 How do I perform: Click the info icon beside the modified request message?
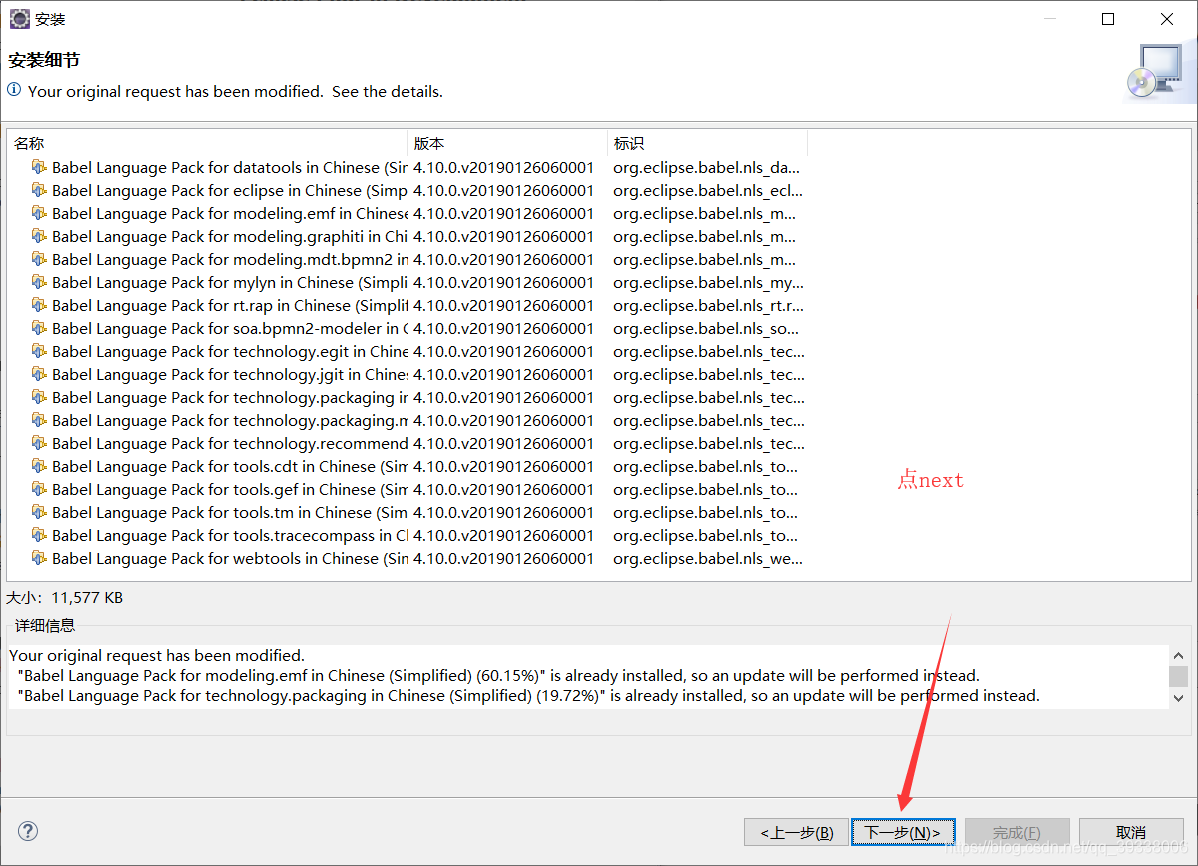pos(15,90)
